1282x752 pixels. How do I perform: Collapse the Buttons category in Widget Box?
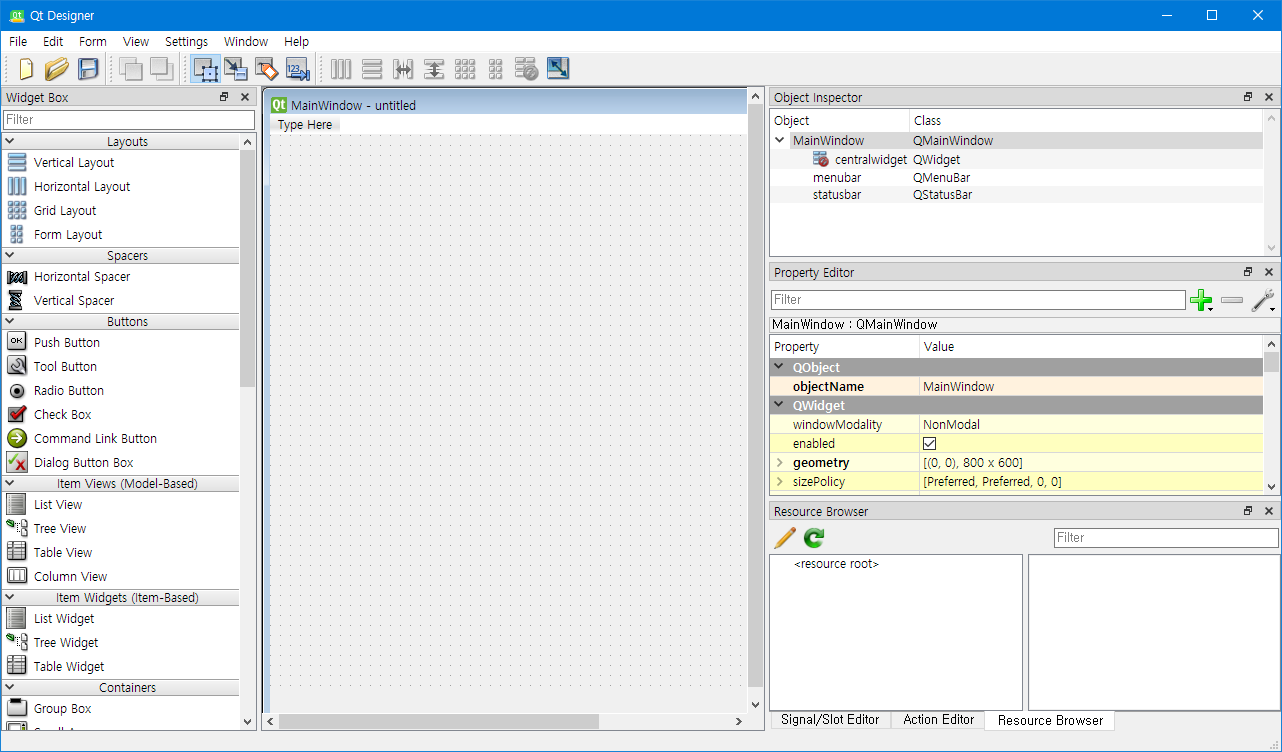point(9,322)
